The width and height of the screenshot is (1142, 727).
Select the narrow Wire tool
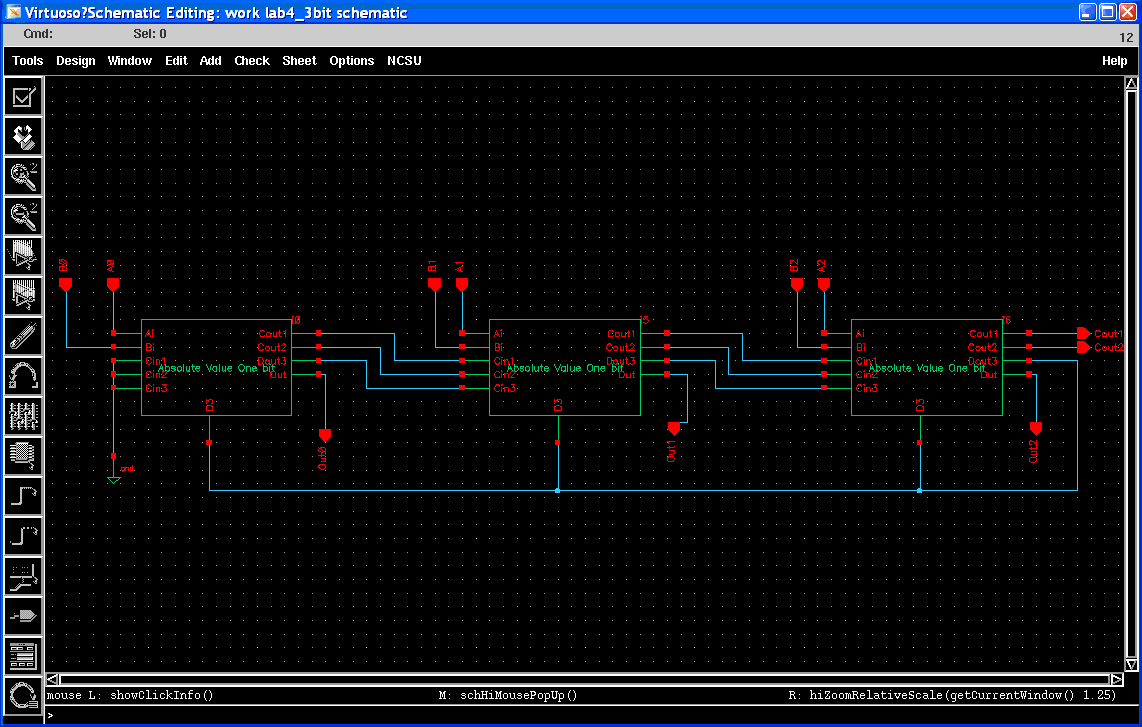point(23,496)
